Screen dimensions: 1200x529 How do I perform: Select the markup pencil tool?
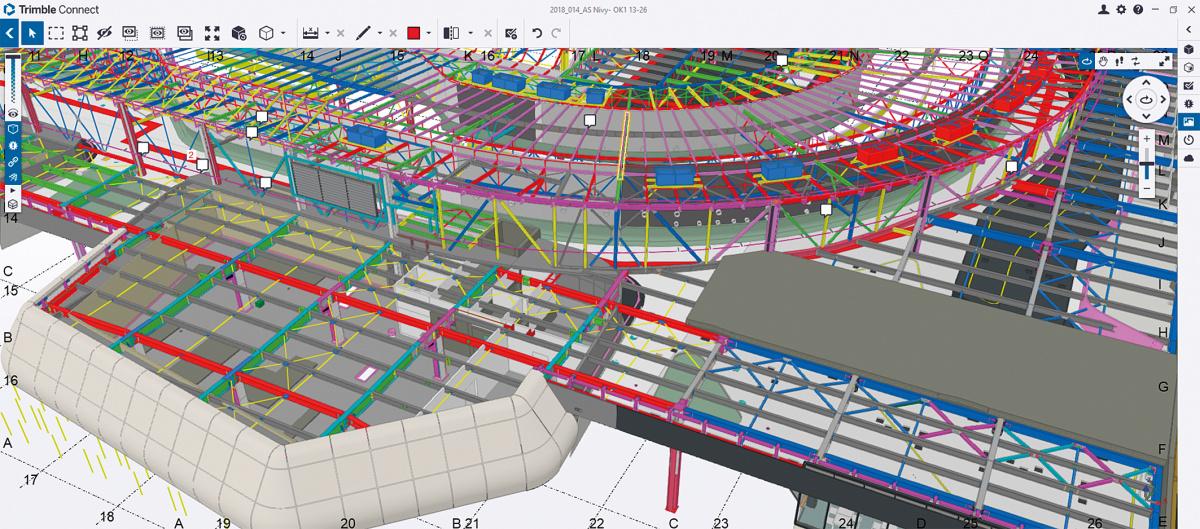coord(362,33)
